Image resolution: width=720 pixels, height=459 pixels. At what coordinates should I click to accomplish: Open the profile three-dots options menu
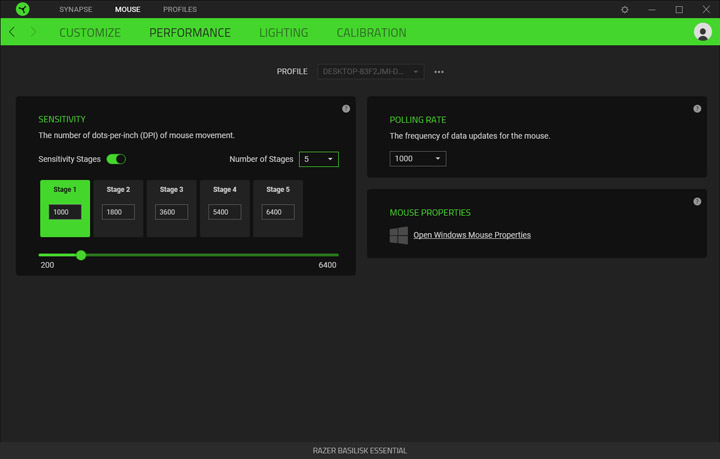click(x=439, y=72)
